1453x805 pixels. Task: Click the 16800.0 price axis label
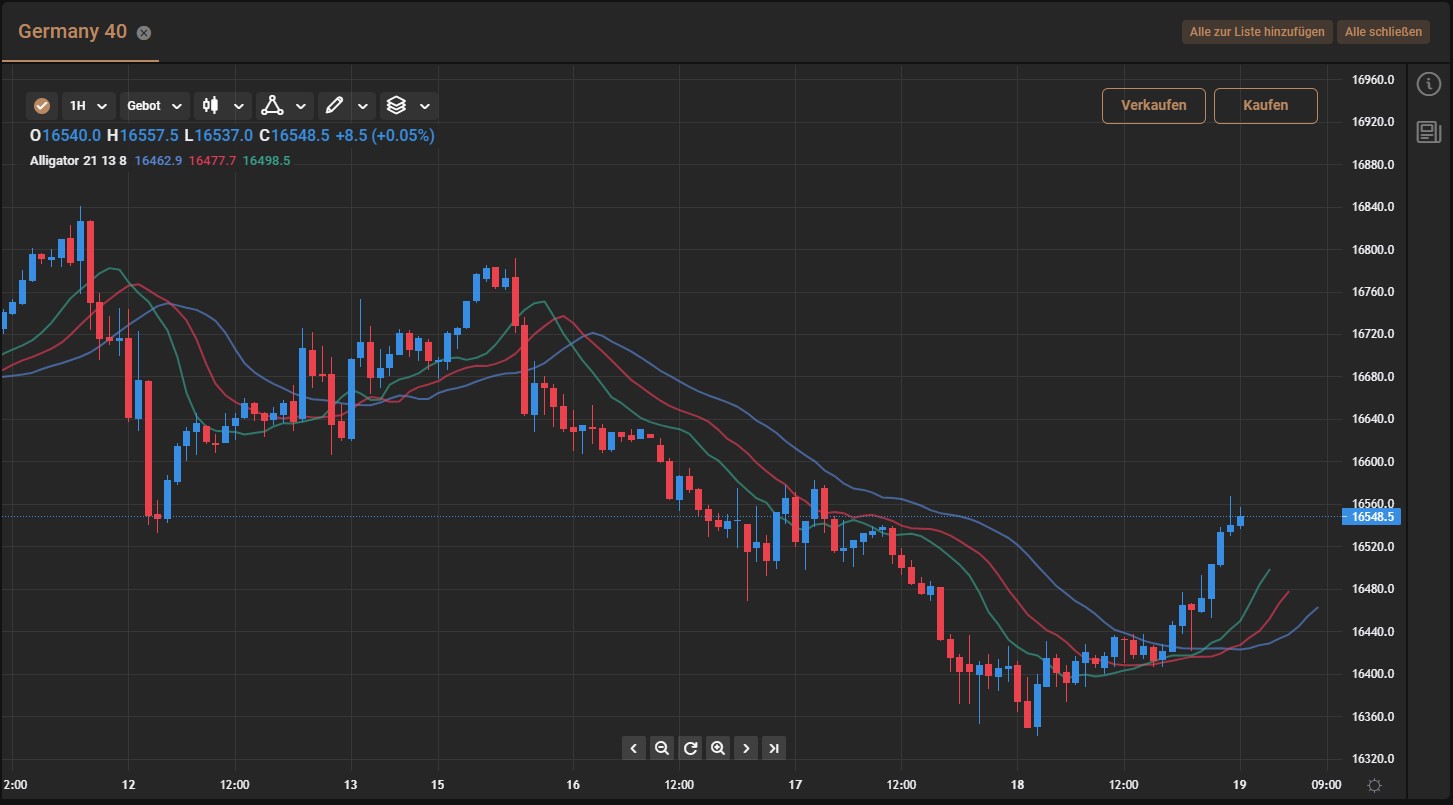(1372, 250)
